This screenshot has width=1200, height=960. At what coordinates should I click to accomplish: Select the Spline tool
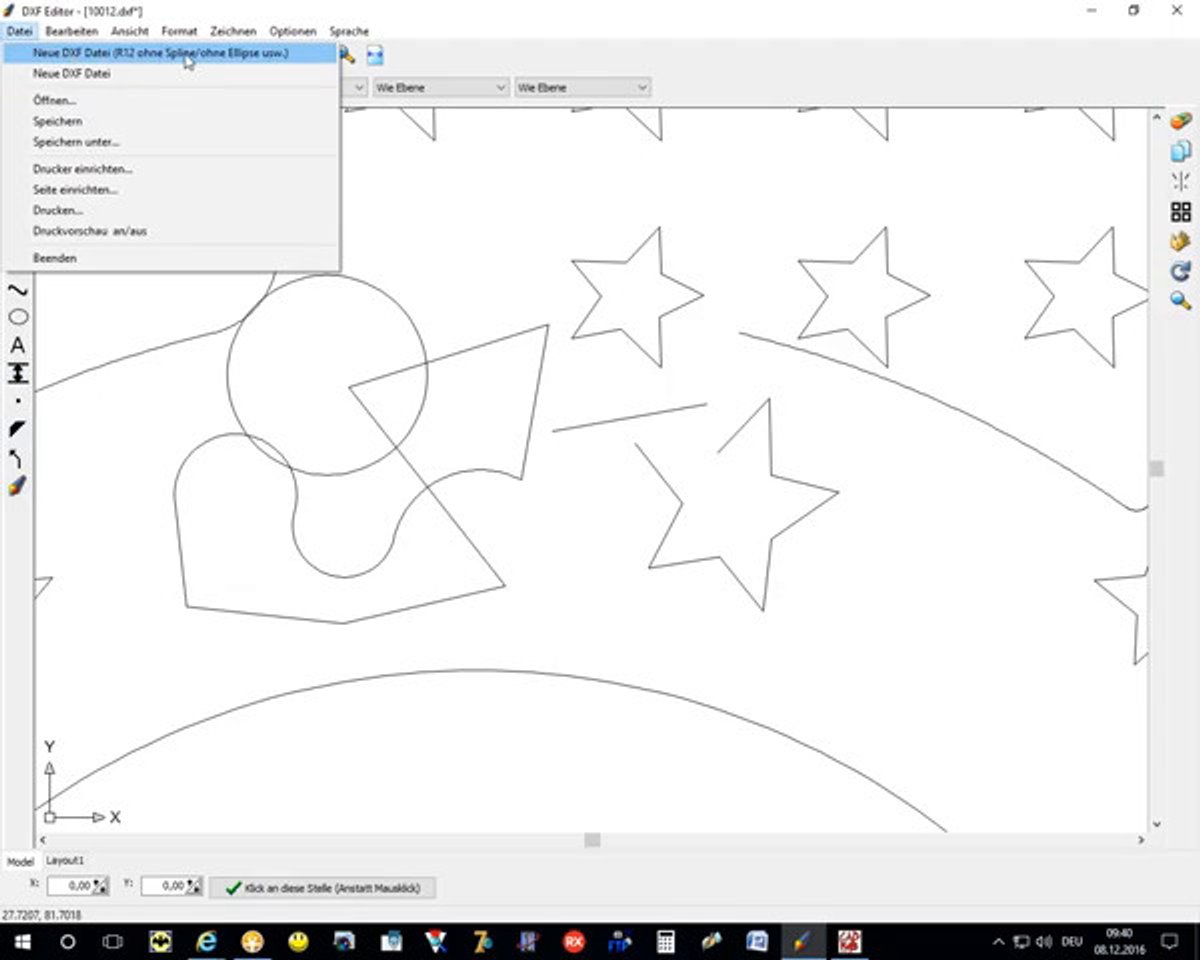(17, 288)
